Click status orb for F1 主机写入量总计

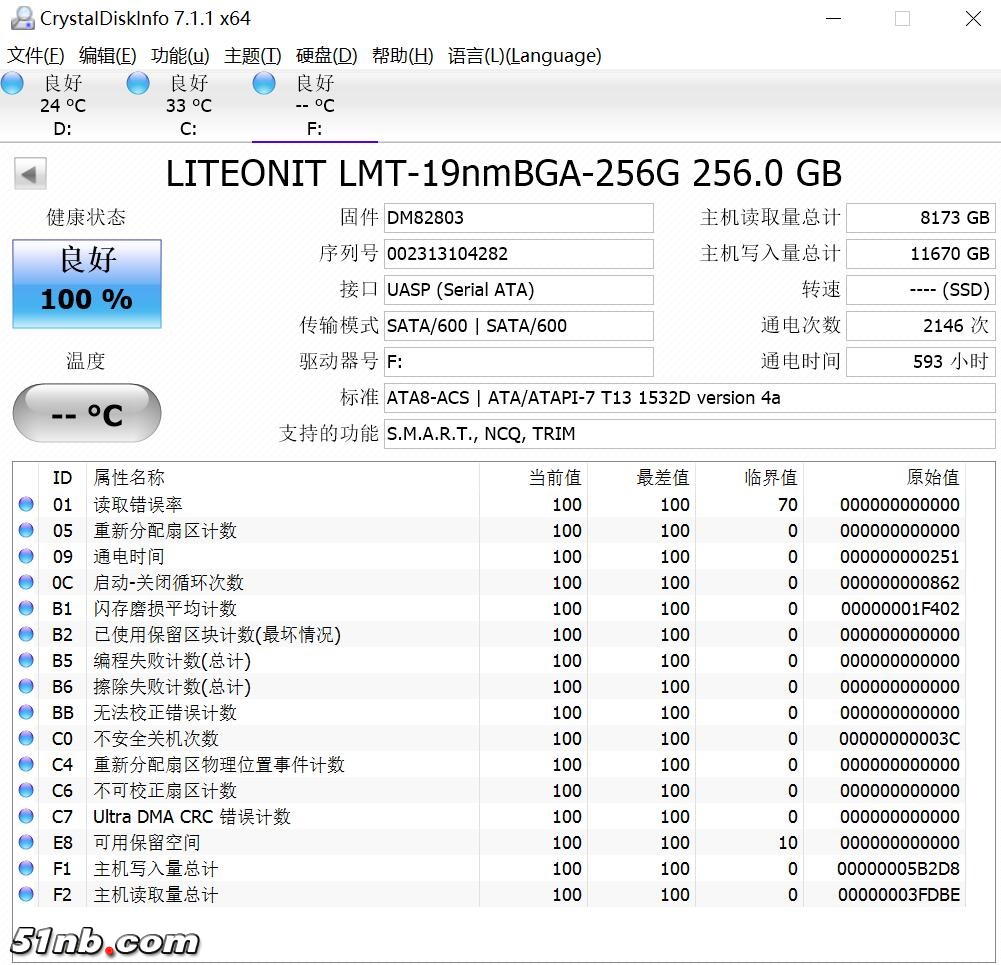click(x=26, y=869)
